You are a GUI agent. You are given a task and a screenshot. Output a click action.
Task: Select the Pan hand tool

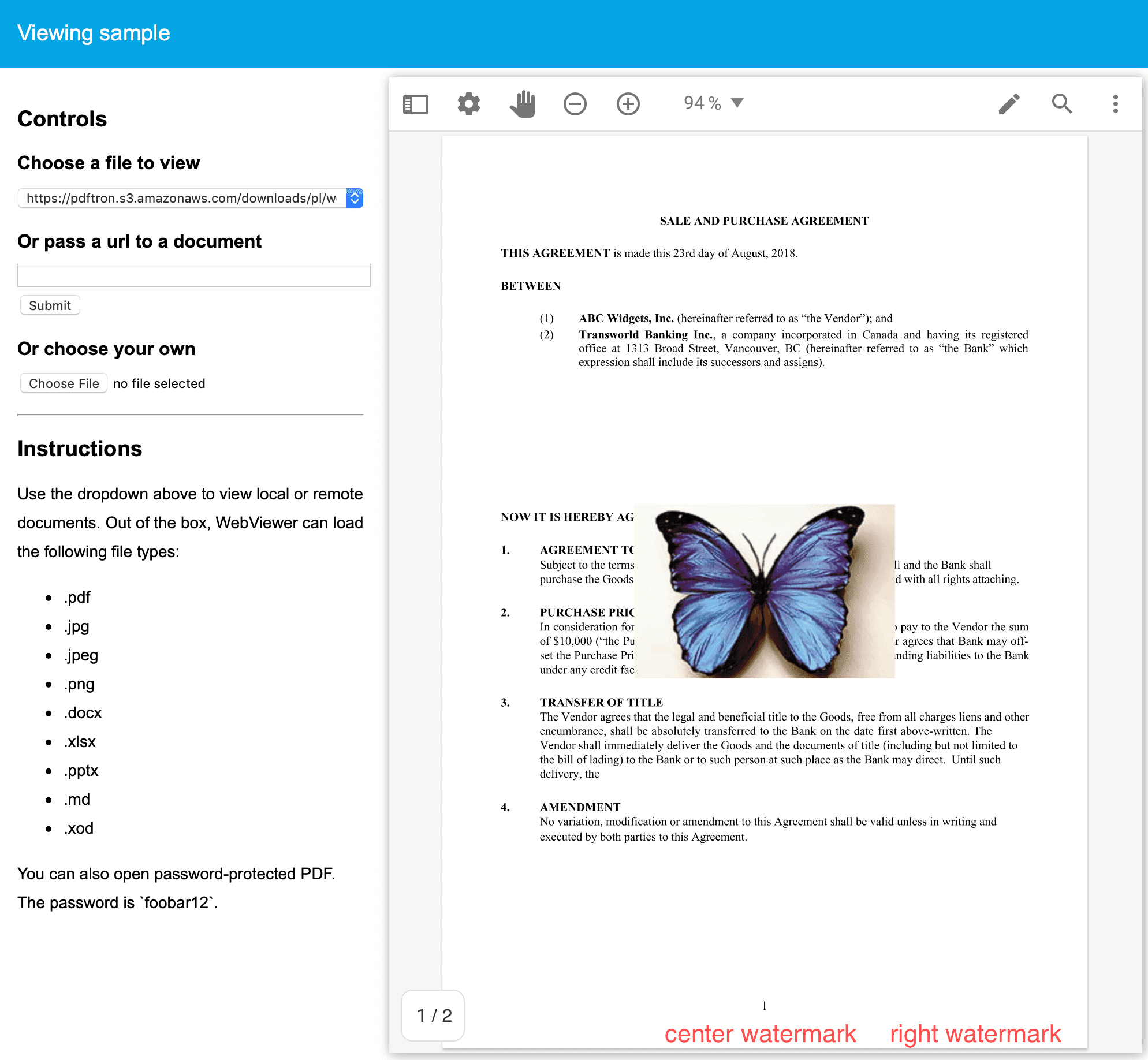tap(522, 104)
